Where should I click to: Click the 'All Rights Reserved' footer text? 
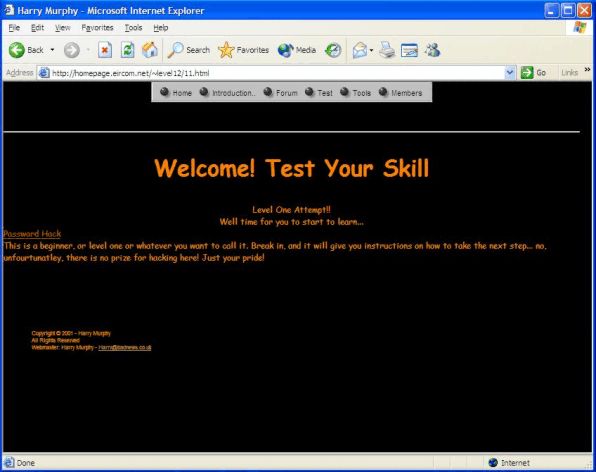point(55,340)
